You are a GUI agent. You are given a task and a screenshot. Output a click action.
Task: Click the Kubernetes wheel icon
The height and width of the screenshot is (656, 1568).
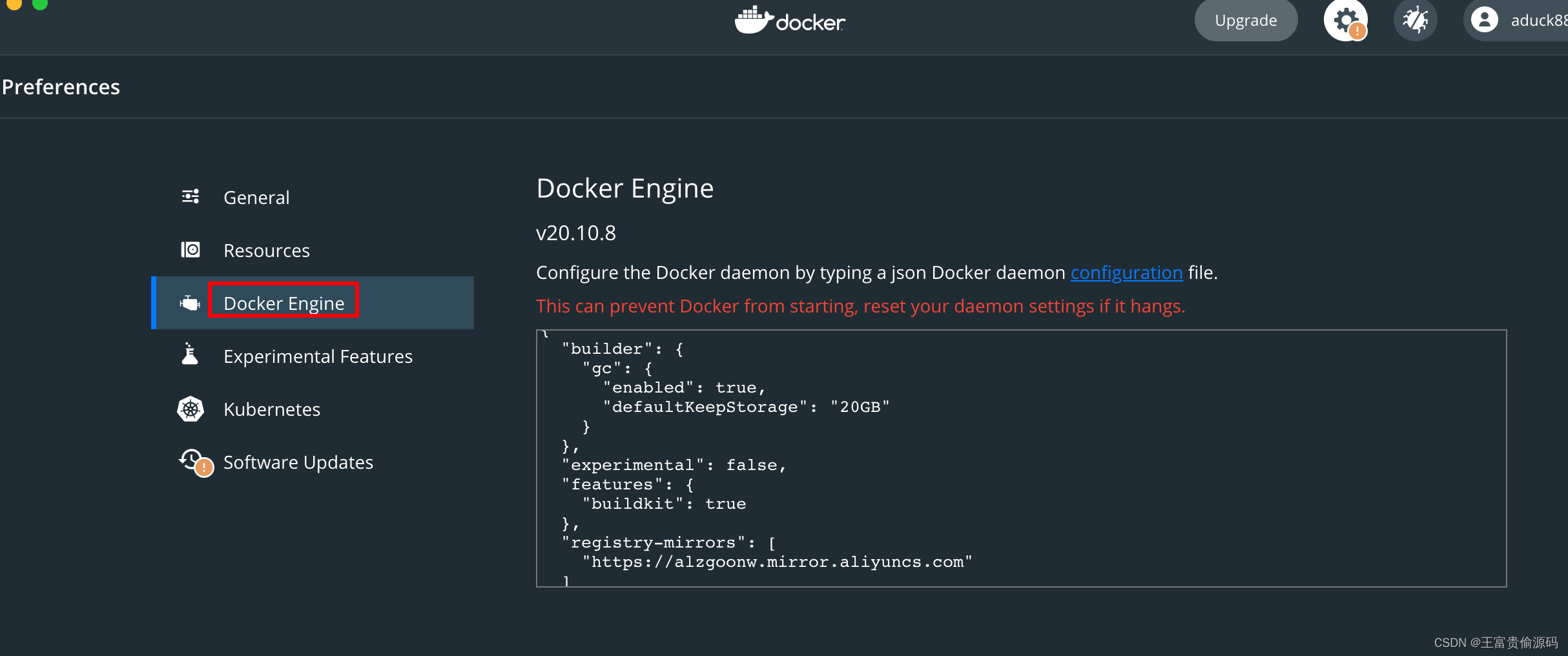(191, 409)
